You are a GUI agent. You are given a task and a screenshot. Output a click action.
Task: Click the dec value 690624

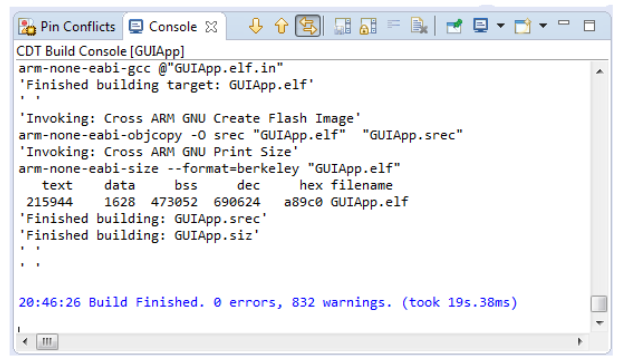237,202
